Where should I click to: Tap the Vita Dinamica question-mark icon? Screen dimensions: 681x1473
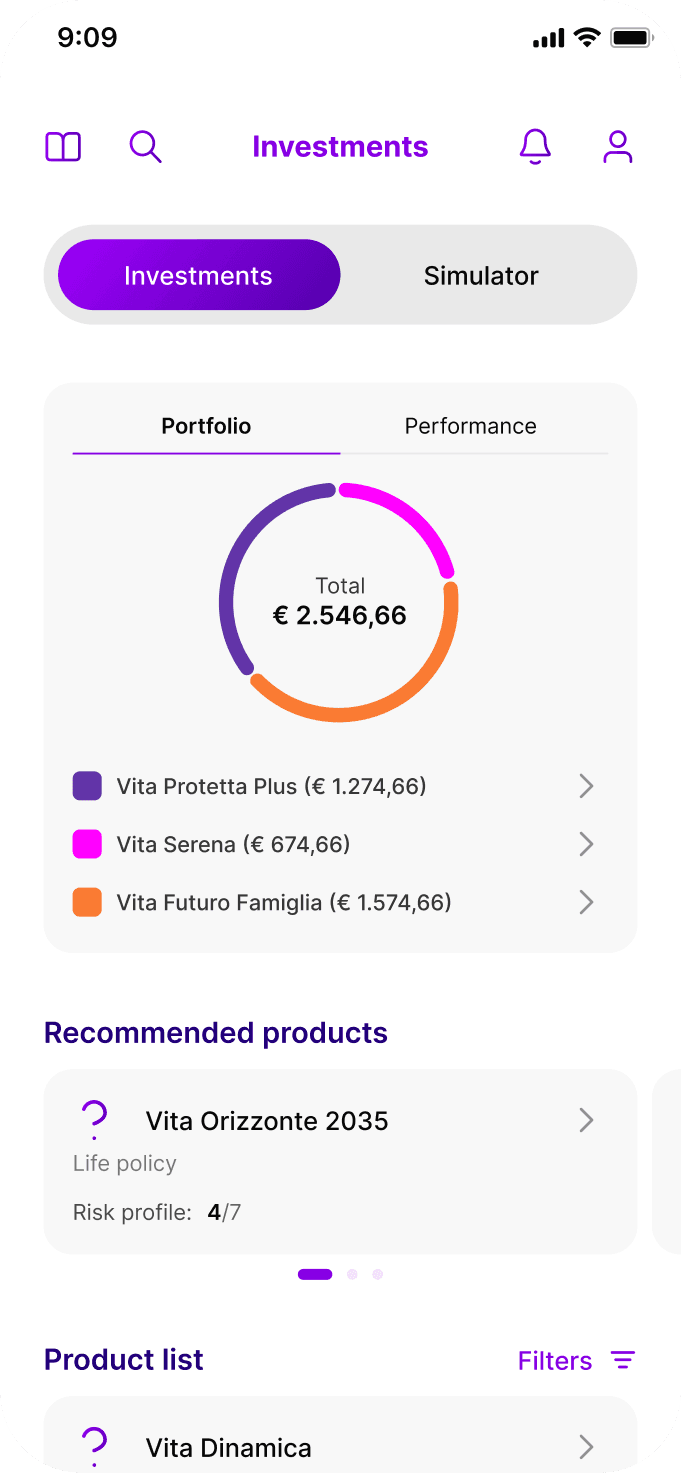tap(94, 1447)
